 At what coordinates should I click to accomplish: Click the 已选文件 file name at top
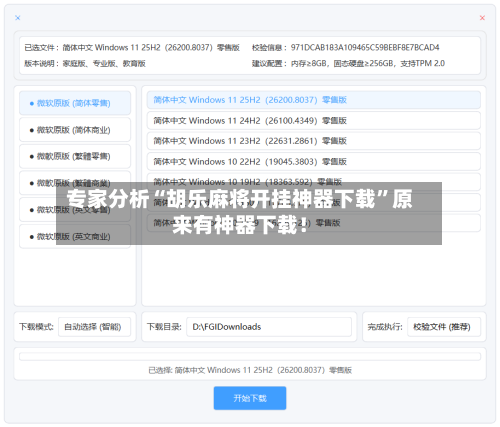click(x=151, y=47)
